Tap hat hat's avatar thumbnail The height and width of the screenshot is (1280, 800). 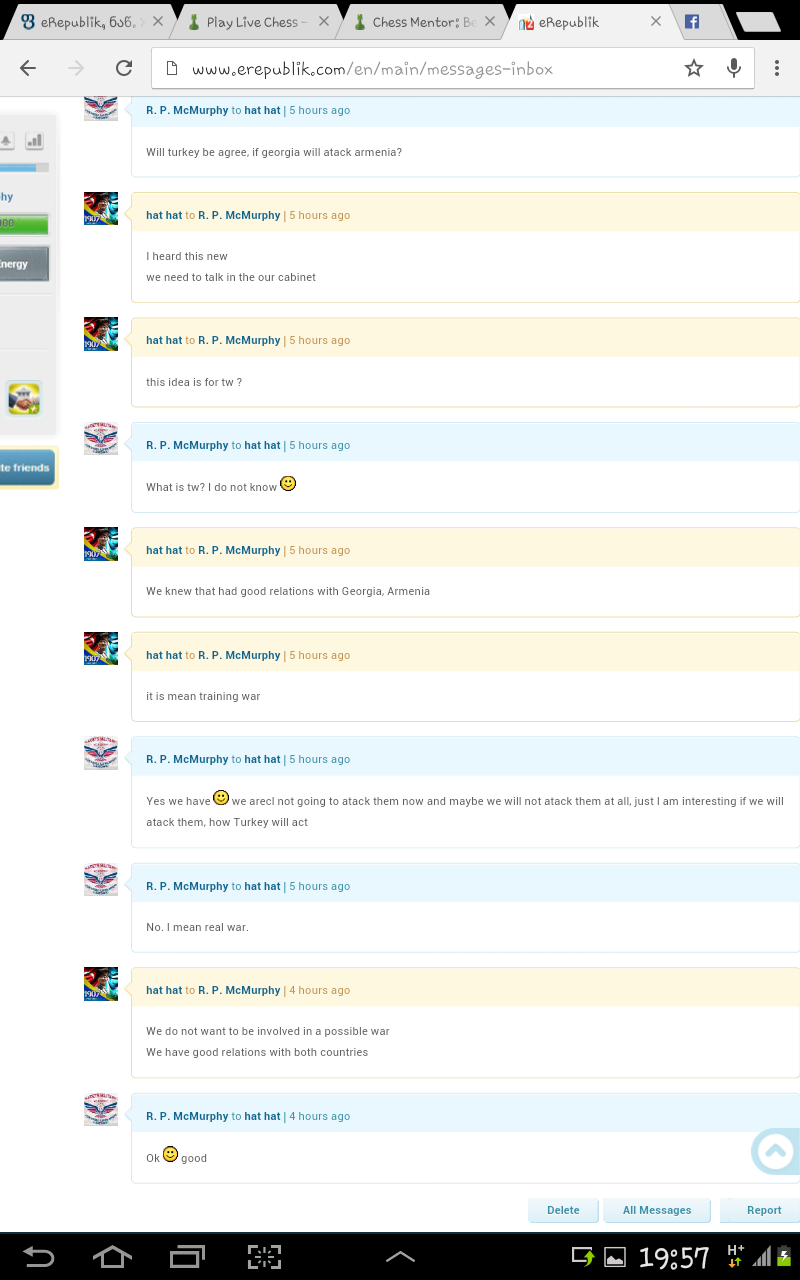point(100,209)
